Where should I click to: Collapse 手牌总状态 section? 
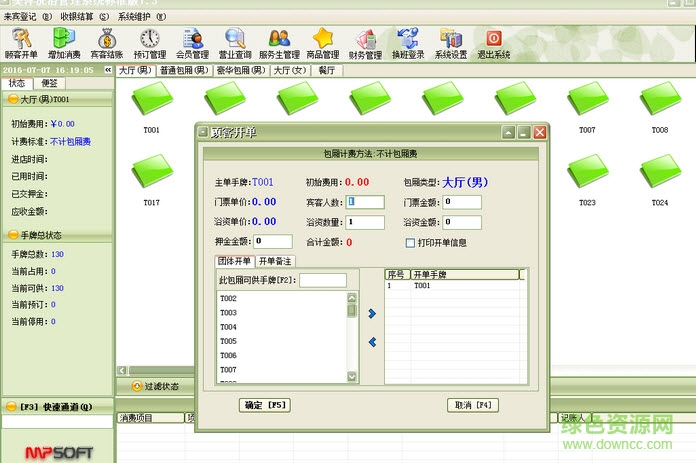13,235
